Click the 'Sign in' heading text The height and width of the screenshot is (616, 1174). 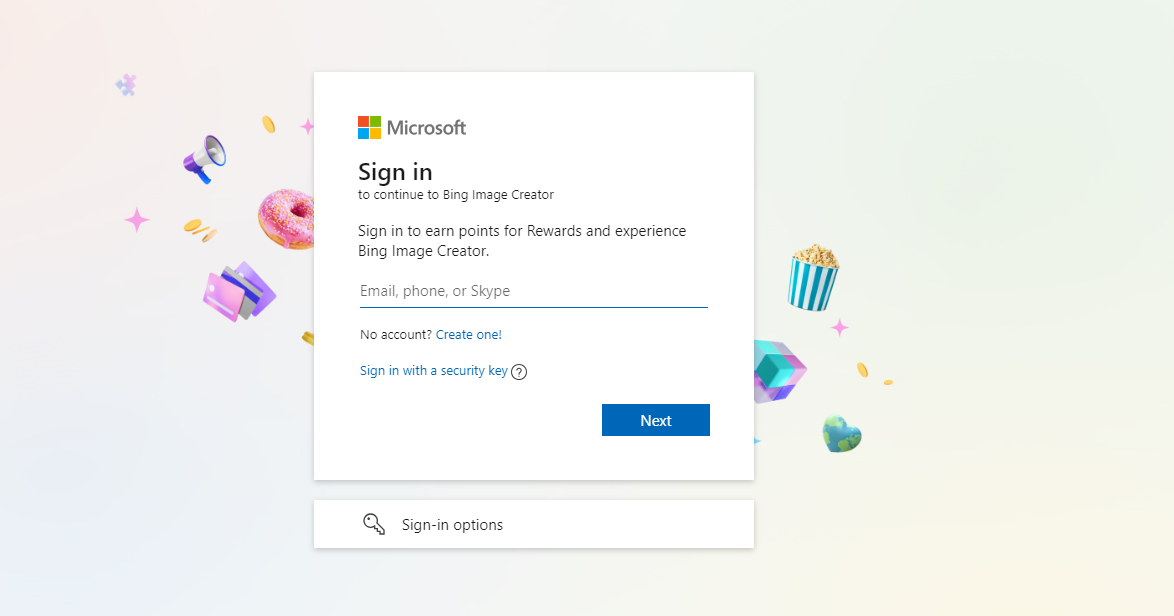tap(395, 172)
